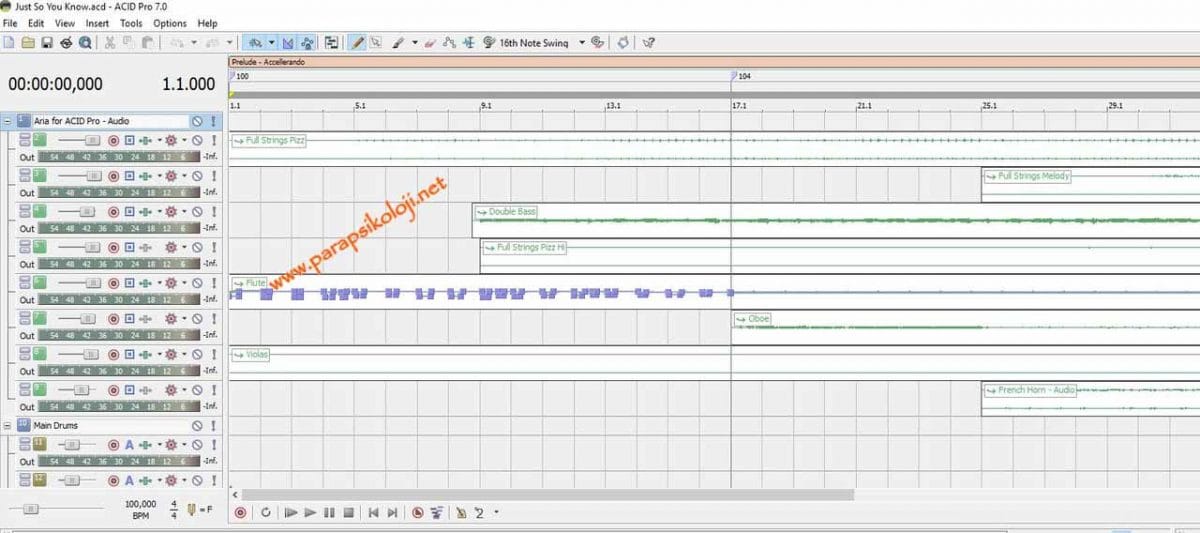
Task: Open the 16th Note Swing groove dropdown
Action: click(x=581, y=43)
